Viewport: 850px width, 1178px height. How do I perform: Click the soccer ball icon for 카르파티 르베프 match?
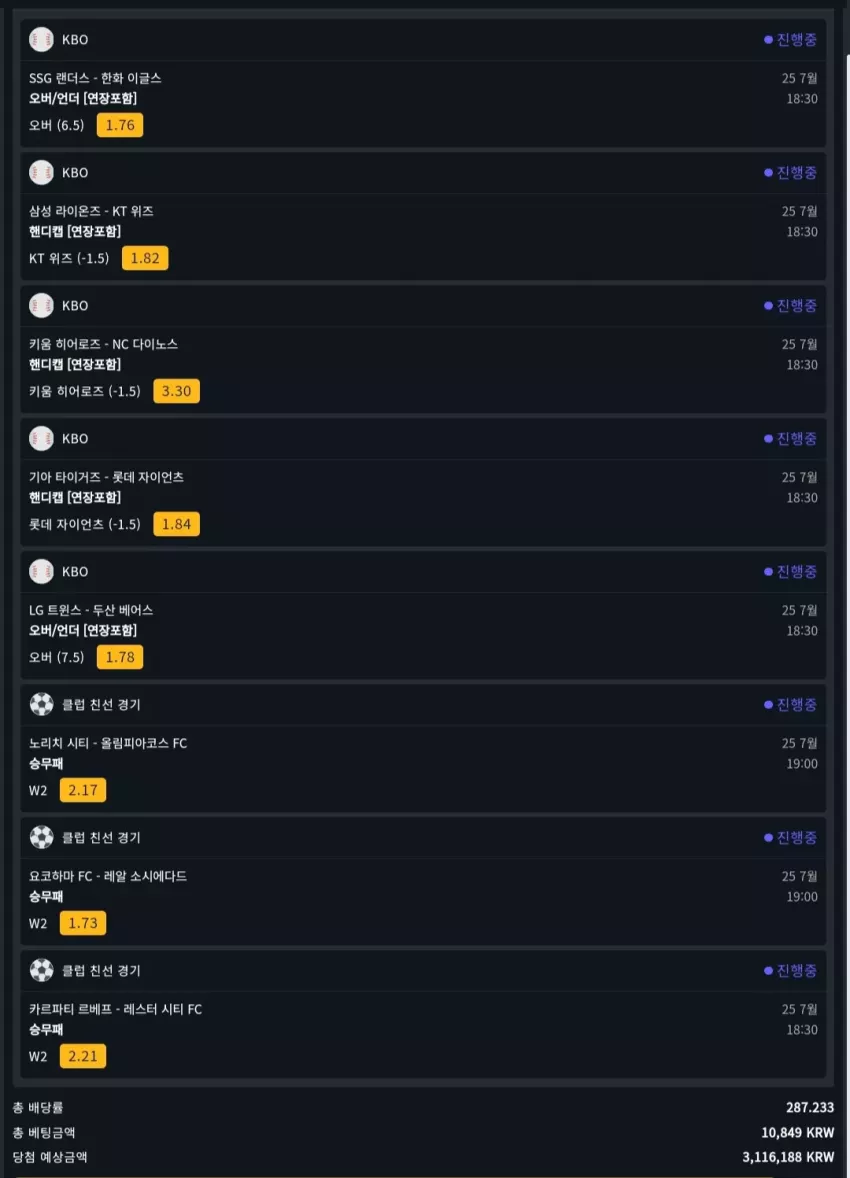tap(41, 970)
